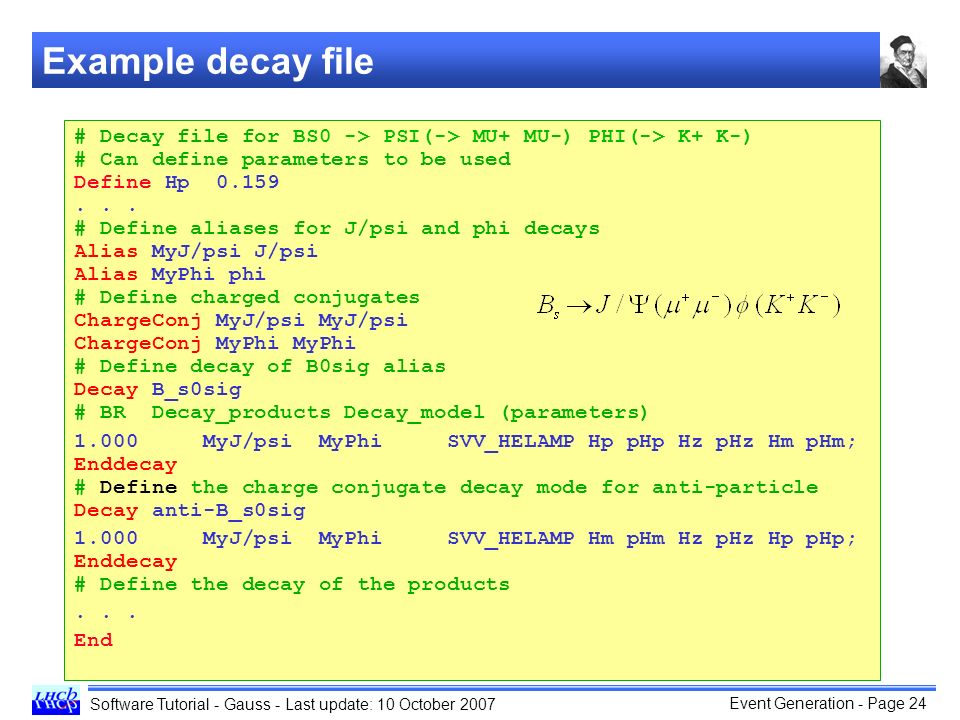Click SVV_HELAMP line starting with Hm pHm
Viewport: 960px width, 720px height.
(465, 538)
